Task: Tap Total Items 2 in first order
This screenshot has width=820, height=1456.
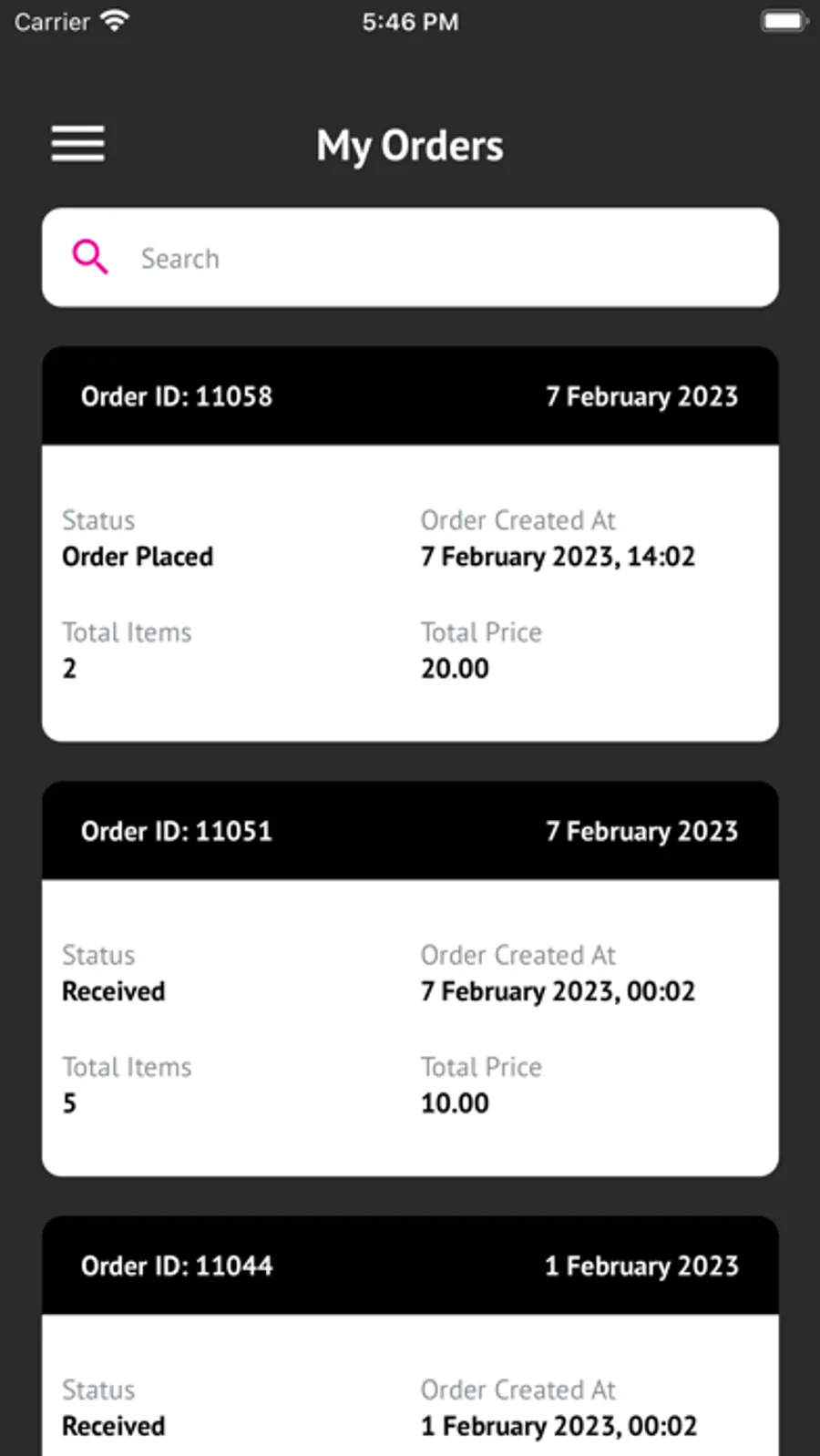Action: click(69, 669)
